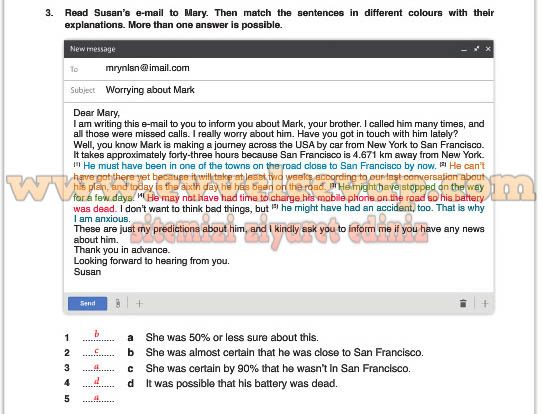Select the answer blank for item 3

coord(98,367)
